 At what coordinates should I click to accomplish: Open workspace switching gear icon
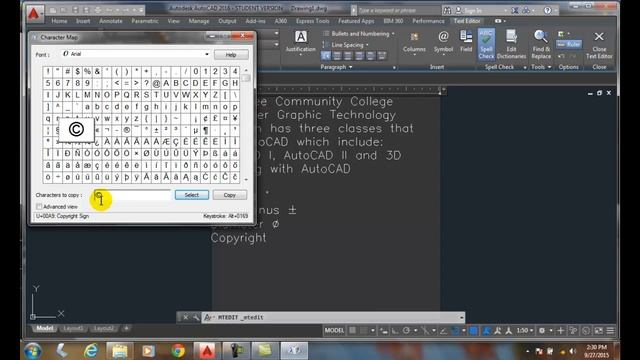(x=542, y=331)
